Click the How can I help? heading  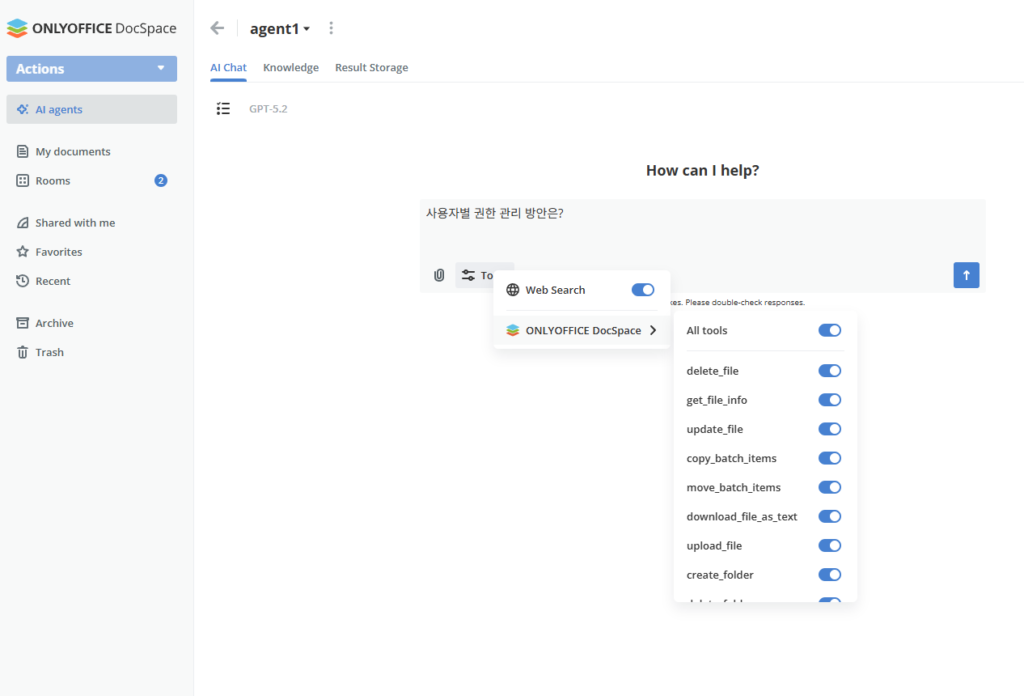tap(702, 170)
